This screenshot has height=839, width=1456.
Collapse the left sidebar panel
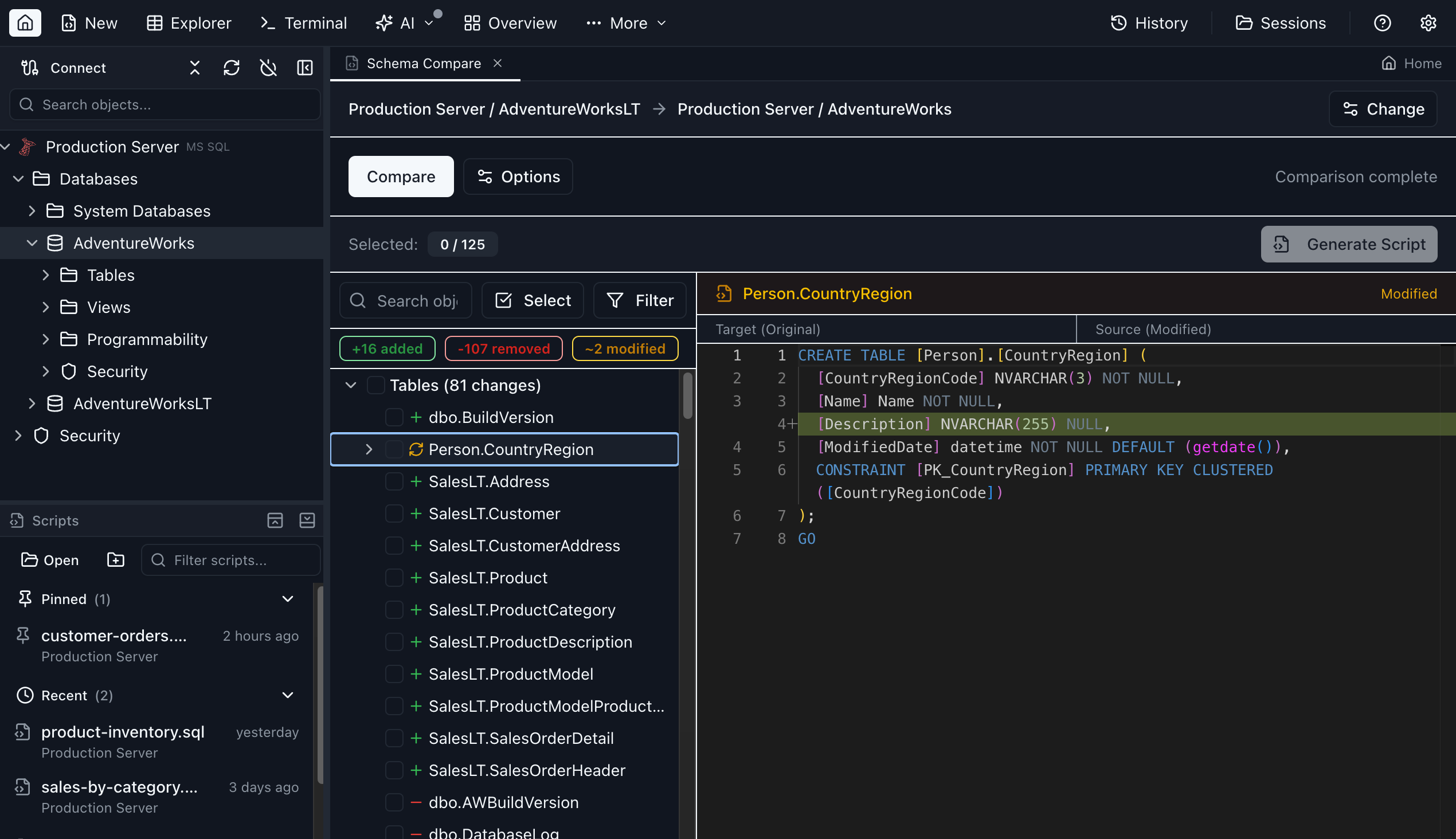305,68
